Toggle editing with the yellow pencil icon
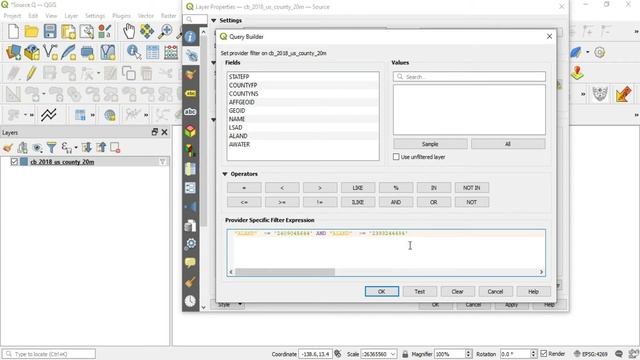Viewport: 640px width, 360px height. pyautogui.click(x=31, y=73)
